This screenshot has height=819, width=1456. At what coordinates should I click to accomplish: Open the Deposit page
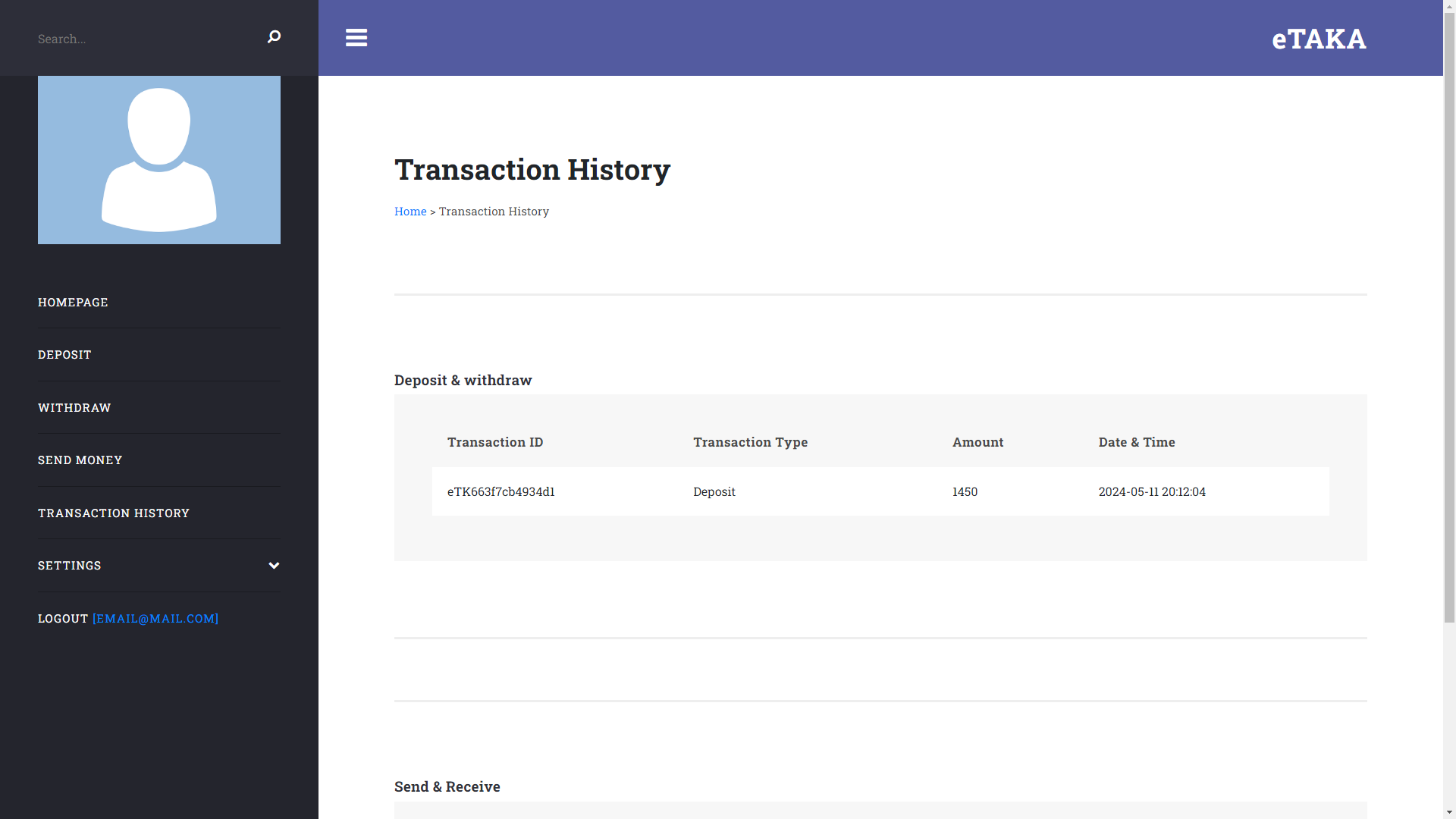point(64,355)
